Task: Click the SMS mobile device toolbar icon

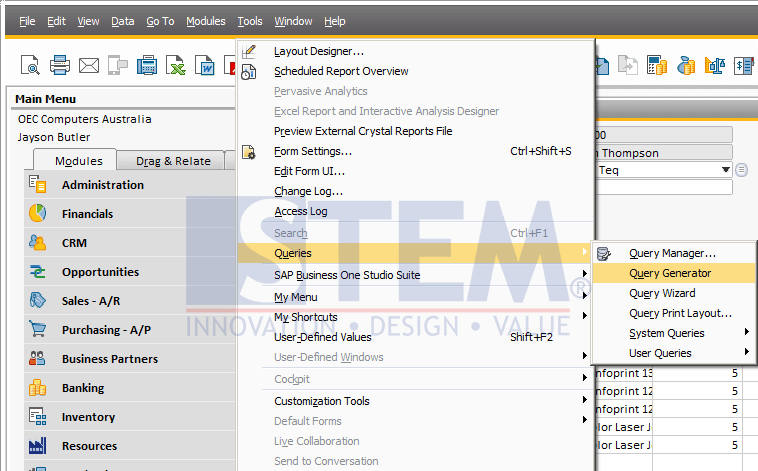Action: 117,65
